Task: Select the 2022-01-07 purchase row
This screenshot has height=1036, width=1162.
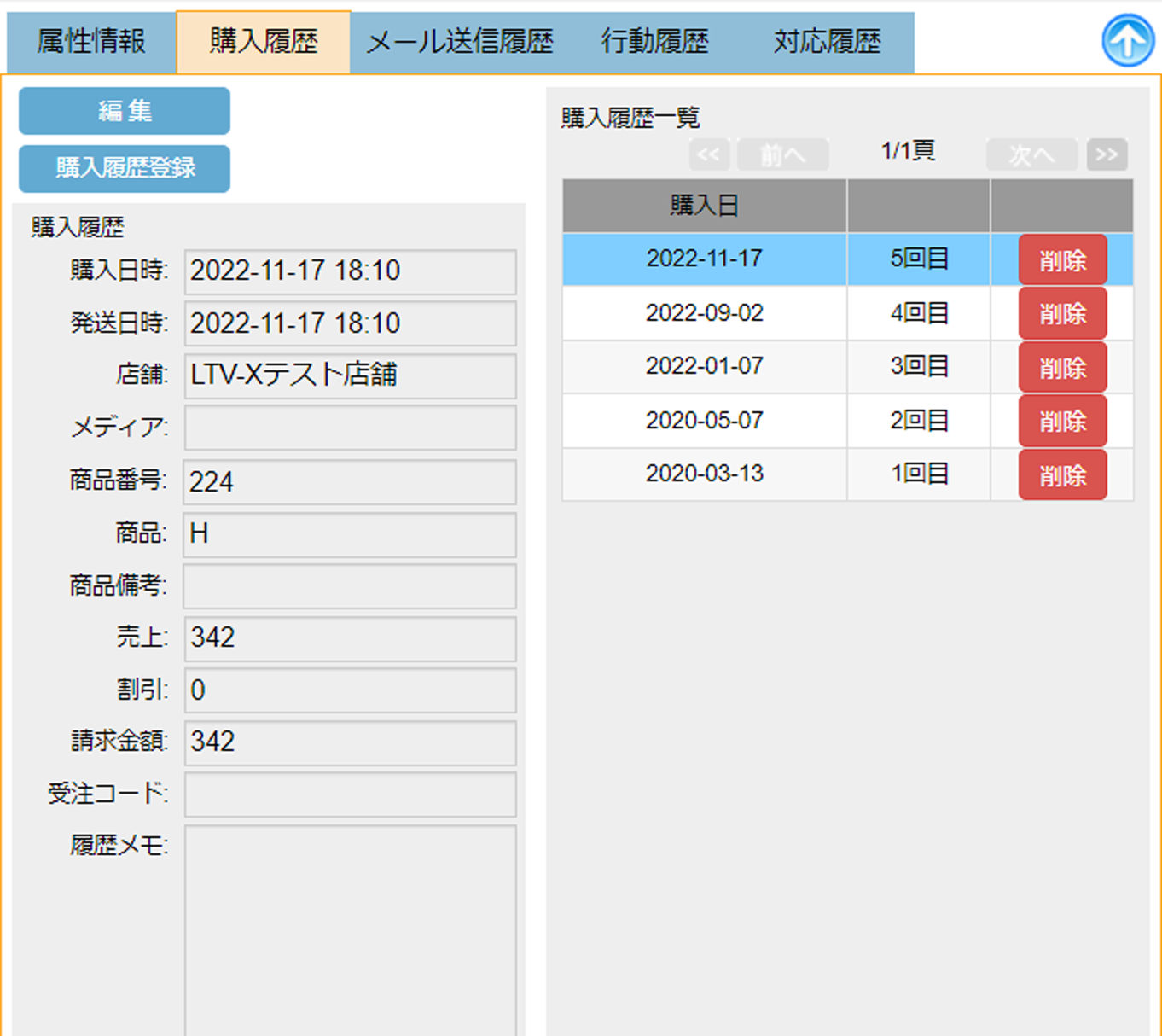Action: [704, 366]
